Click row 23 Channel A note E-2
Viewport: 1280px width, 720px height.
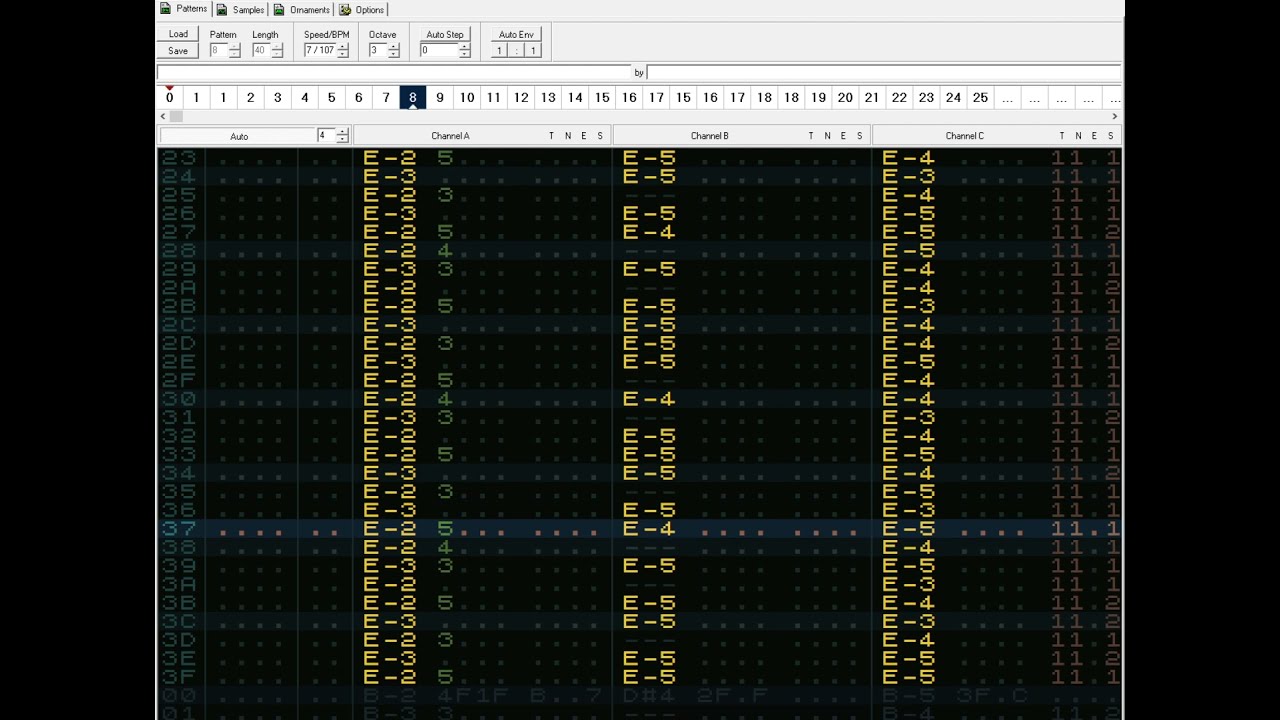tap(390, 158)
